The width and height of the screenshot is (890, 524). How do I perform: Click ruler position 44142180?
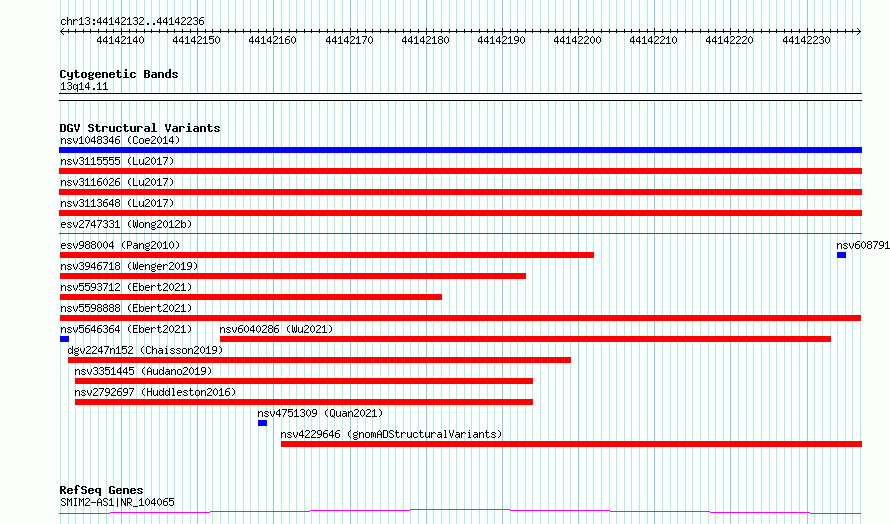click(x=425, y=40)
